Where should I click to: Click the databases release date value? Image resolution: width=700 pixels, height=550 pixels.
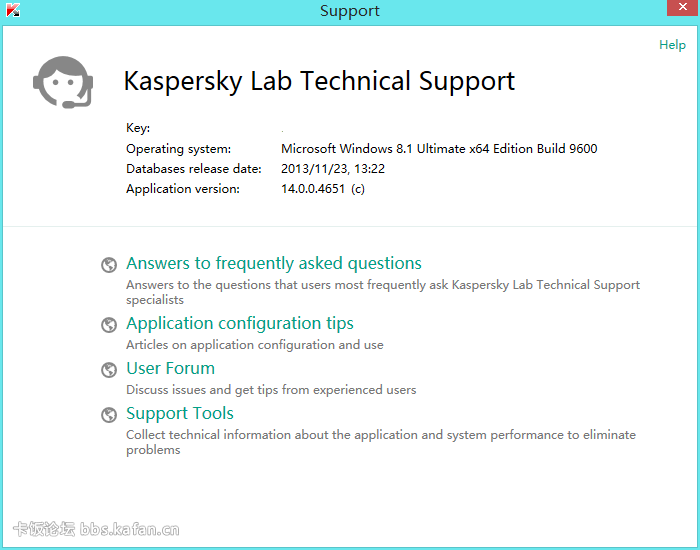click(x=333, y=169)
